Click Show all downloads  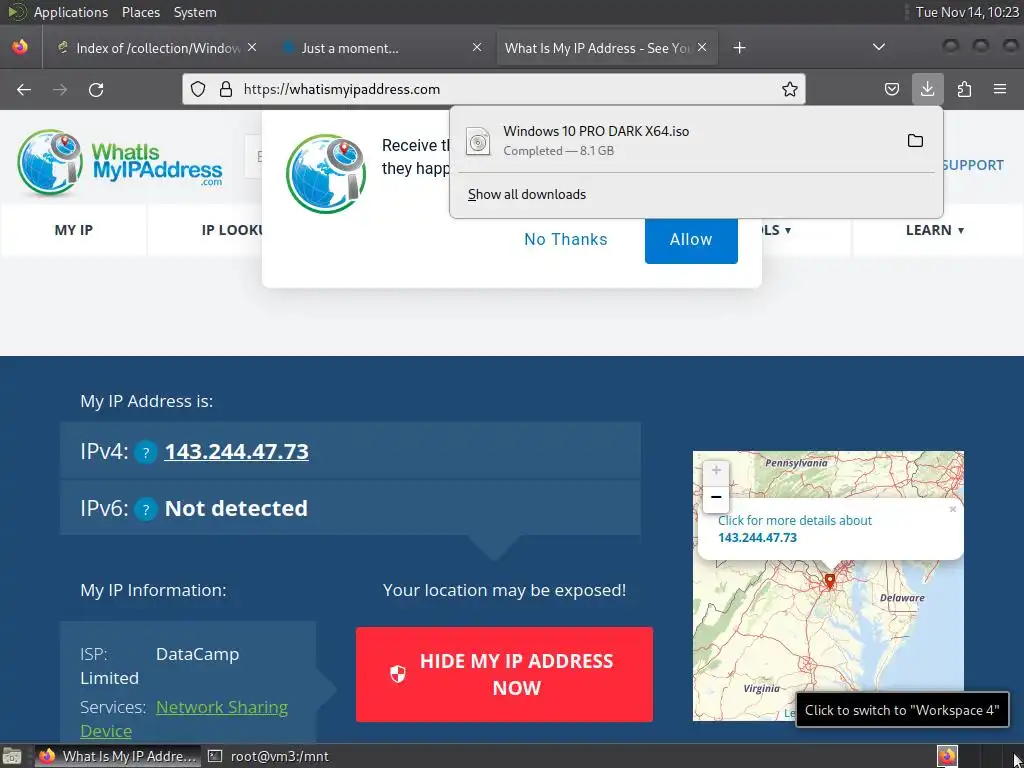[526, 195]
